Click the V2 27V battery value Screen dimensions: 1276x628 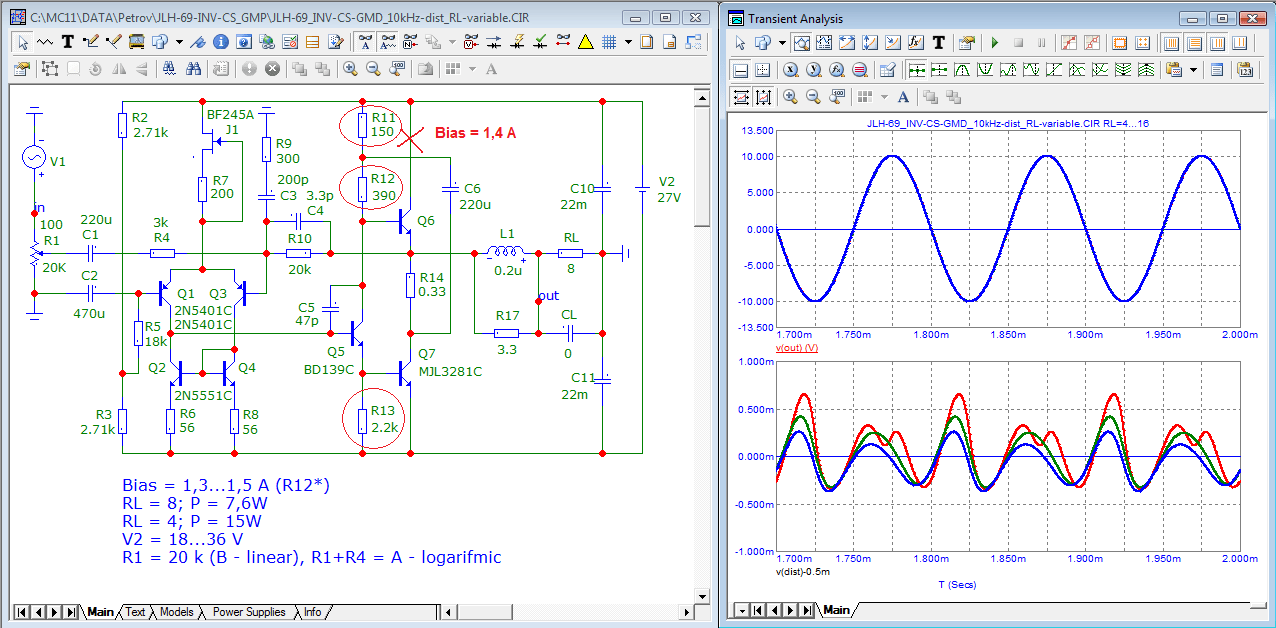pos(669,197)
